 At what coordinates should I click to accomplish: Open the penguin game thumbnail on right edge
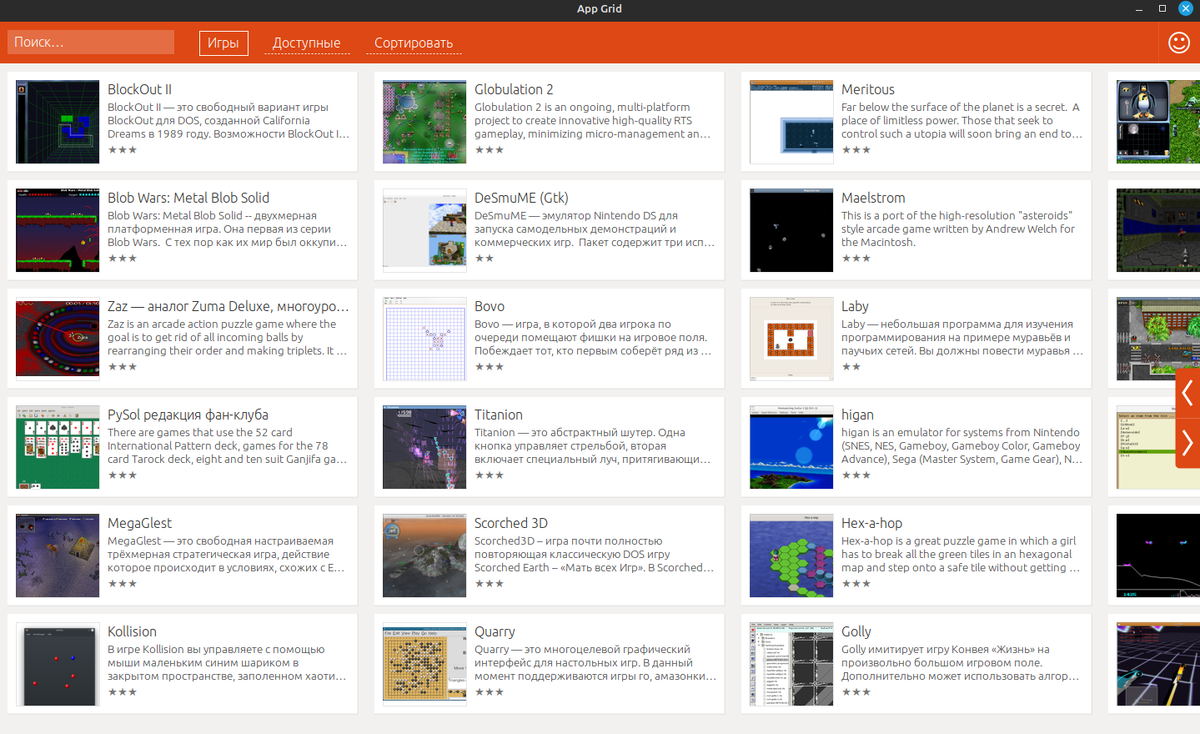click(x=1158, y=122)
